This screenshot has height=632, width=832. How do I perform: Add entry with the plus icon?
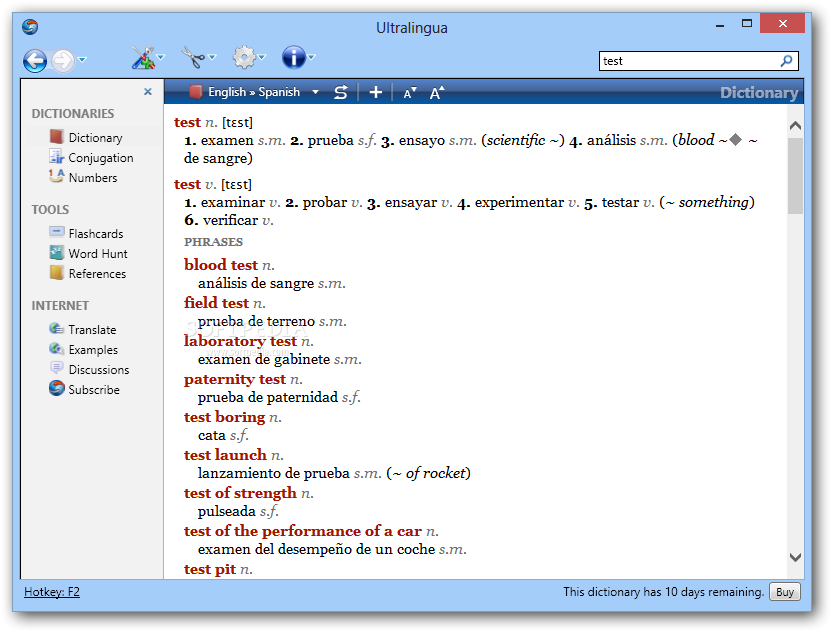(x=376, y=92)
